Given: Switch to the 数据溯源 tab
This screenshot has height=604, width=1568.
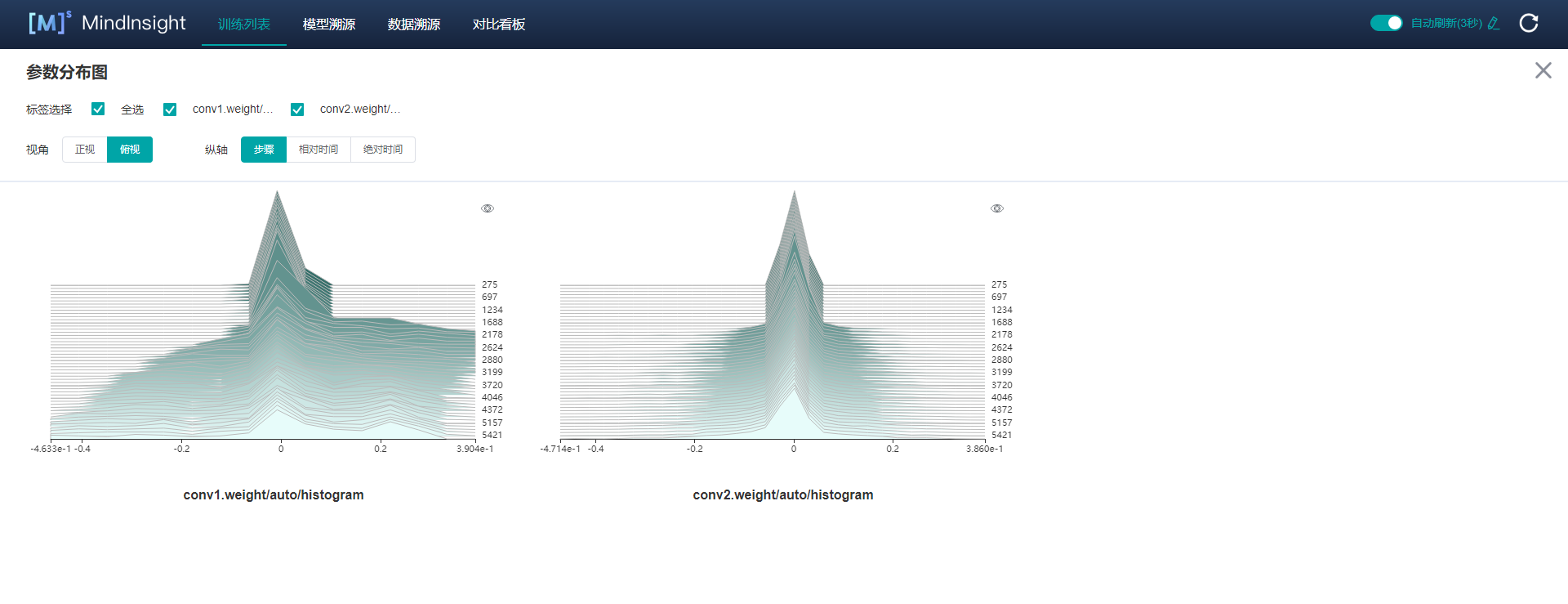Looking at the screenshot, I should (414, 24).
